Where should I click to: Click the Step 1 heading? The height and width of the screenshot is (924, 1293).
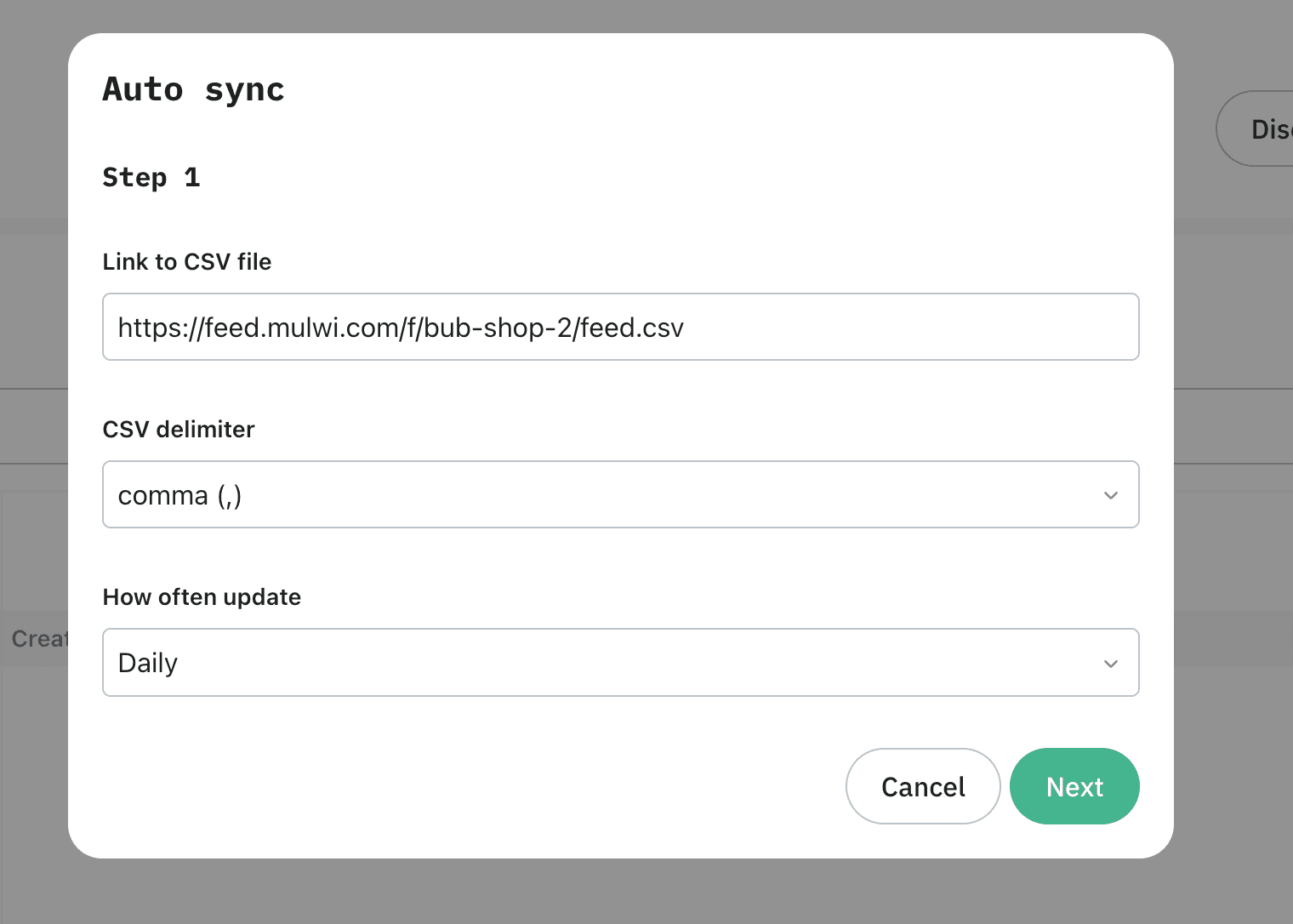point(151,177)
